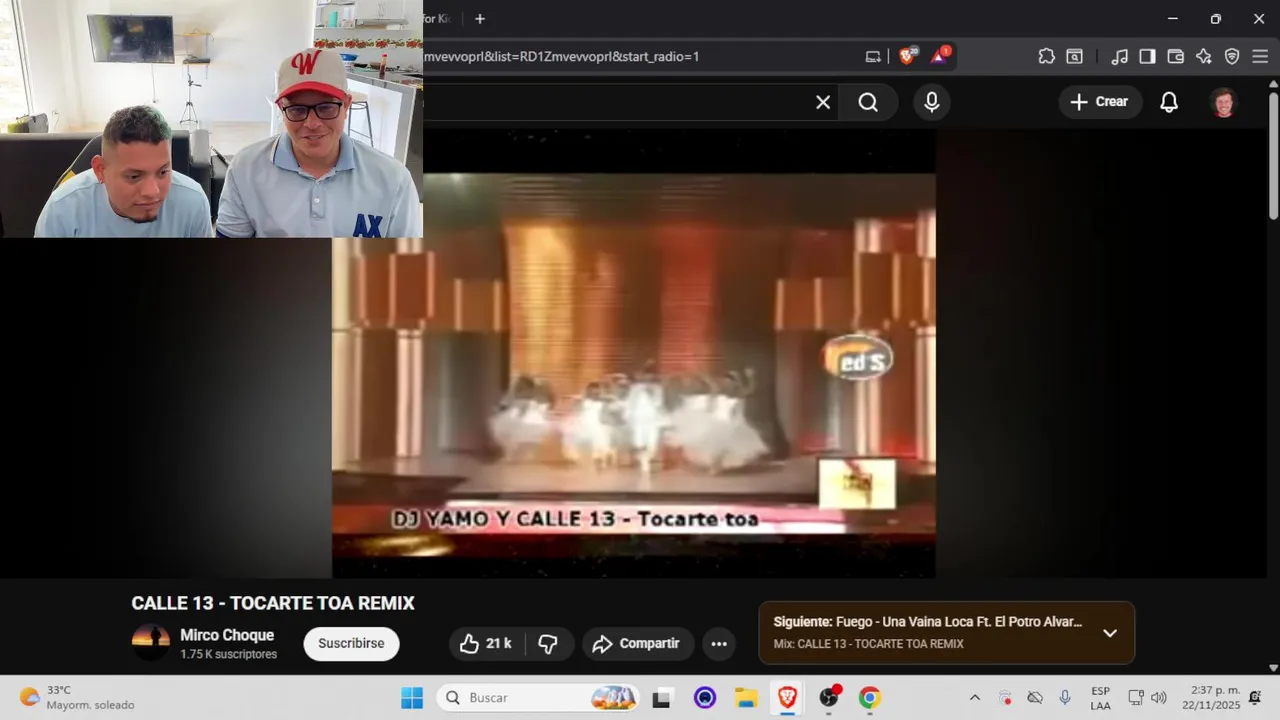This screenshot has width=1280, height=720.
Task: Open Task View on the taskbar
Action: point(661,698)
